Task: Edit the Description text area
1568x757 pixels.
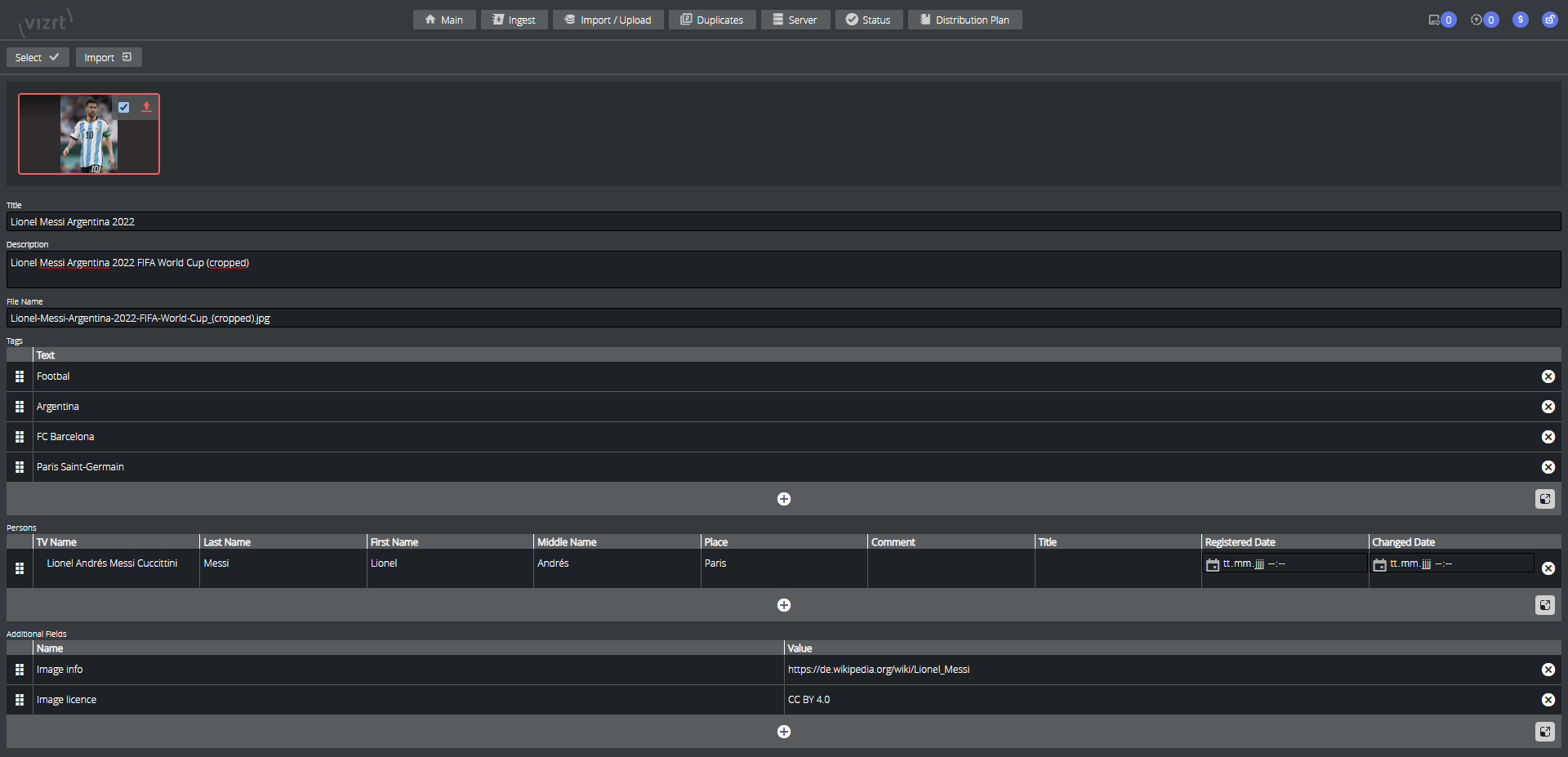Action: click(x=784, y=269)
